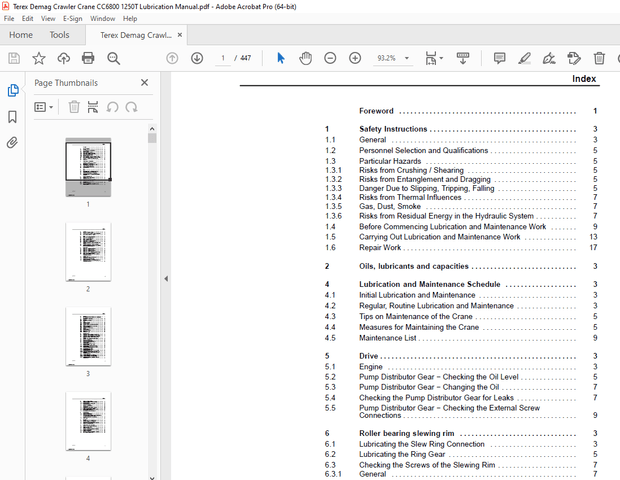The width and height of the screenshot is (620, 480).
Task: Open the E-Sign menu
Action: [73, 18]
